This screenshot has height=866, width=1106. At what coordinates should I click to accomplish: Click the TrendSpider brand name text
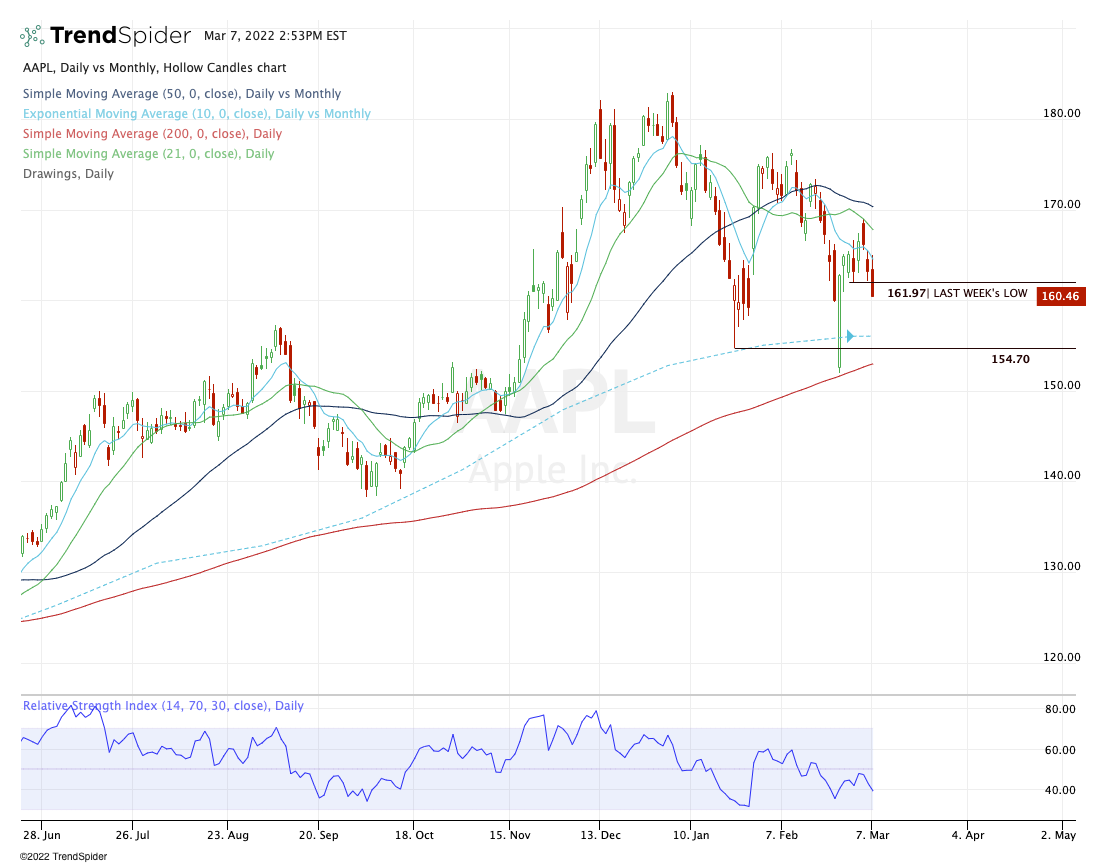pos(121,35)
